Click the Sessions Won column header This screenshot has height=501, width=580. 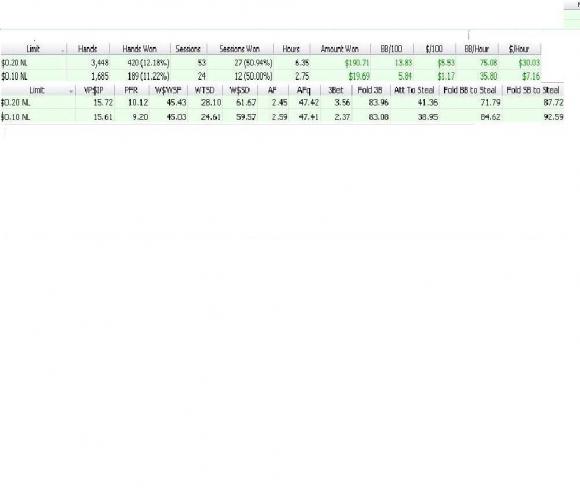tap(240, 49)
